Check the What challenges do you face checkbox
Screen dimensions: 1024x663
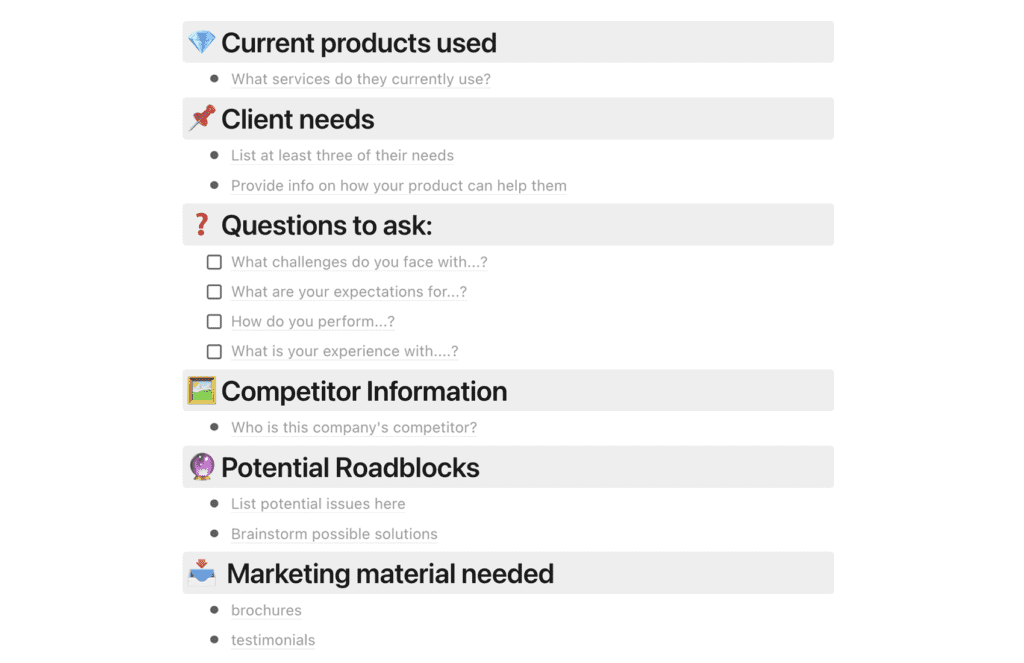pos(214,262)
